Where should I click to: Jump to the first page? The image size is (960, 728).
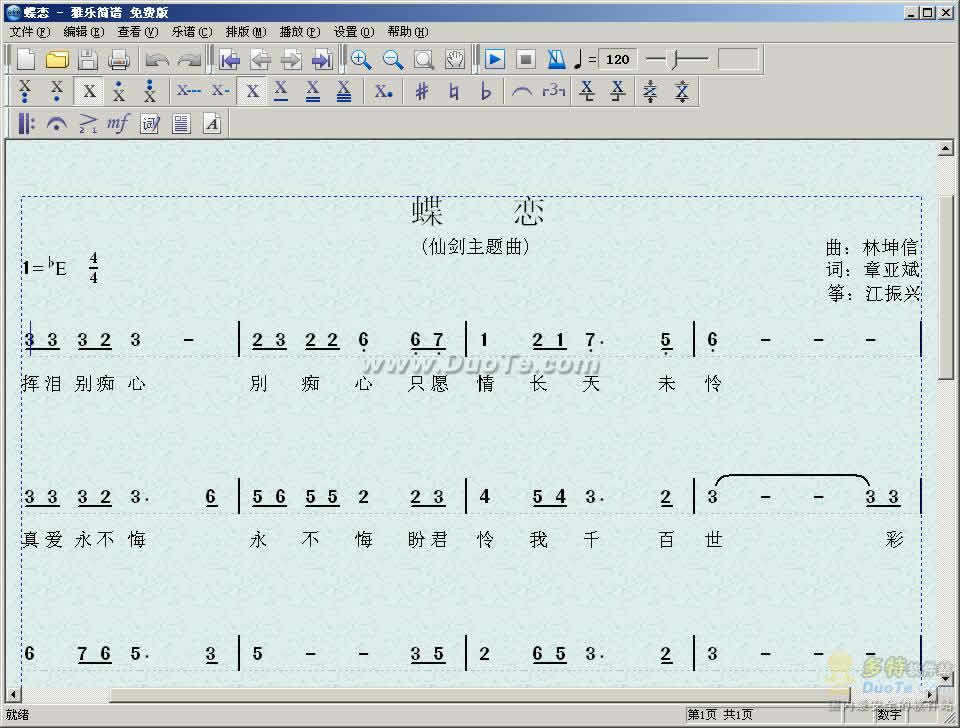point(230,59)
